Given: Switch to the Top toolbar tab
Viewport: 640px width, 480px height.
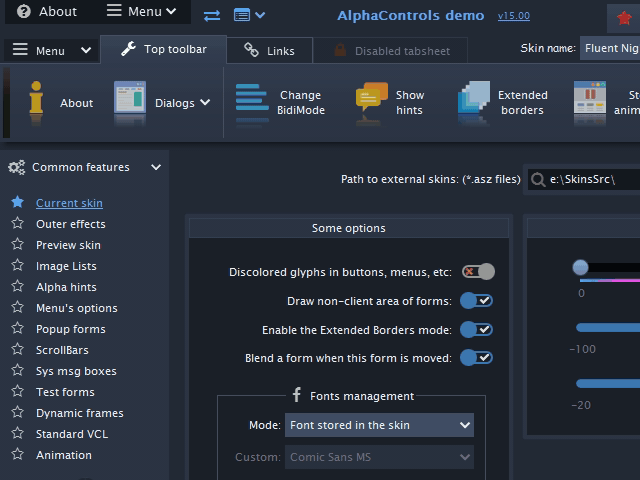Looking at the screenshot, I should click(x=163, y=49).
